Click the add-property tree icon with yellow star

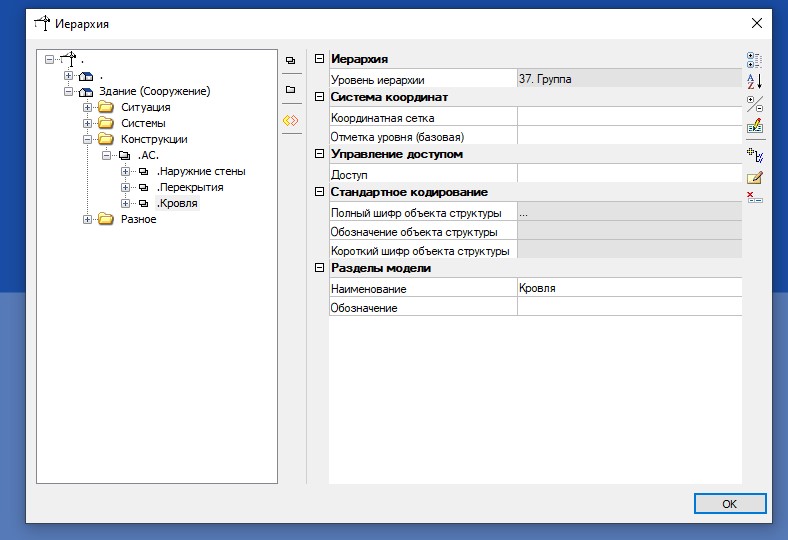tap(755, 154)
